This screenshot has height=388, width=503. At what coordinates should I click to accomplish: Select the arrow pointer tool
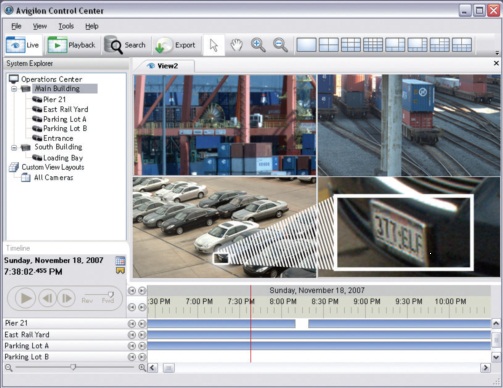[214, 45]
